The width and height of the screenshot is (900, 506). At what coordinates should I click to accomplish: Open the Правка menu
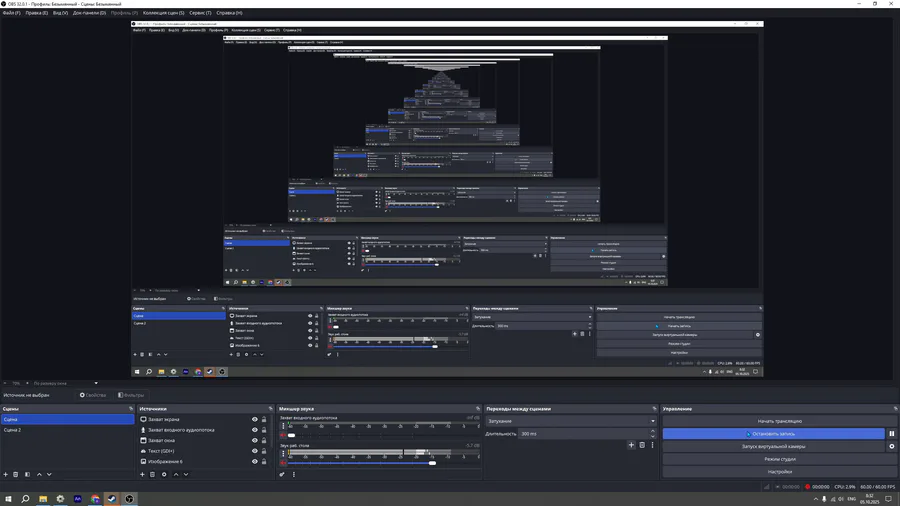[37, 13]
